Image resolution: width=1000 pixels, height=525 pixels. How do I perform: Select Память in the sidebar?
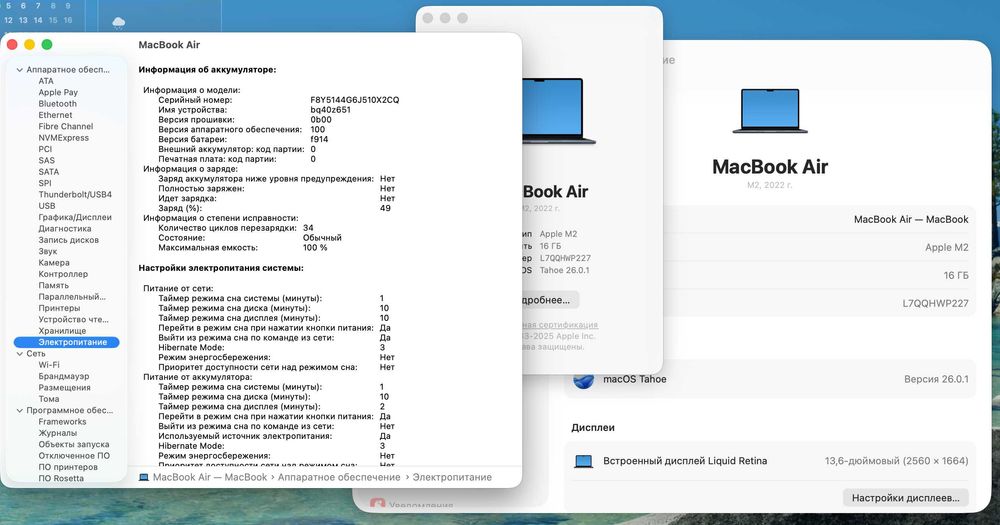click(x=54, y=286)
